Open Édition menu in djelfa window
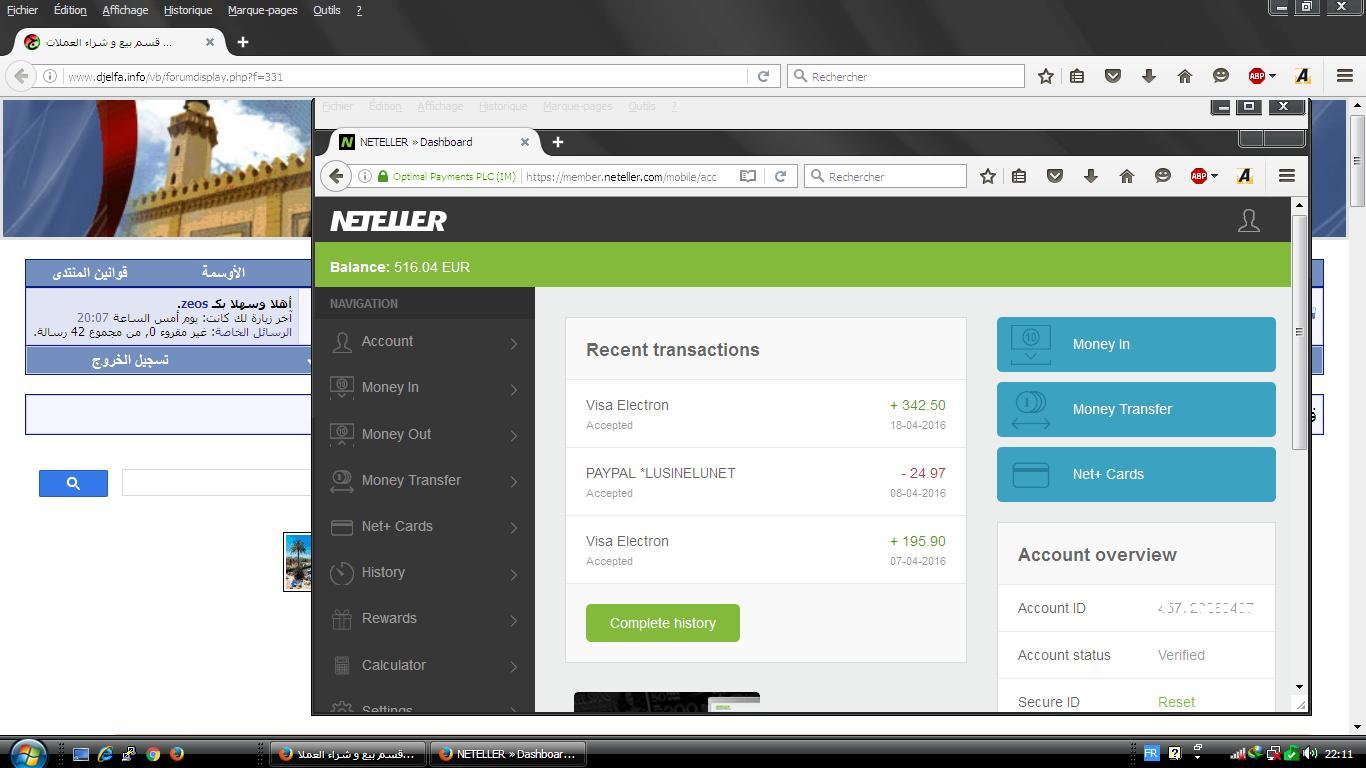Image resolution: width=1366 pixels, height=768 pixels. click(70, 10)
